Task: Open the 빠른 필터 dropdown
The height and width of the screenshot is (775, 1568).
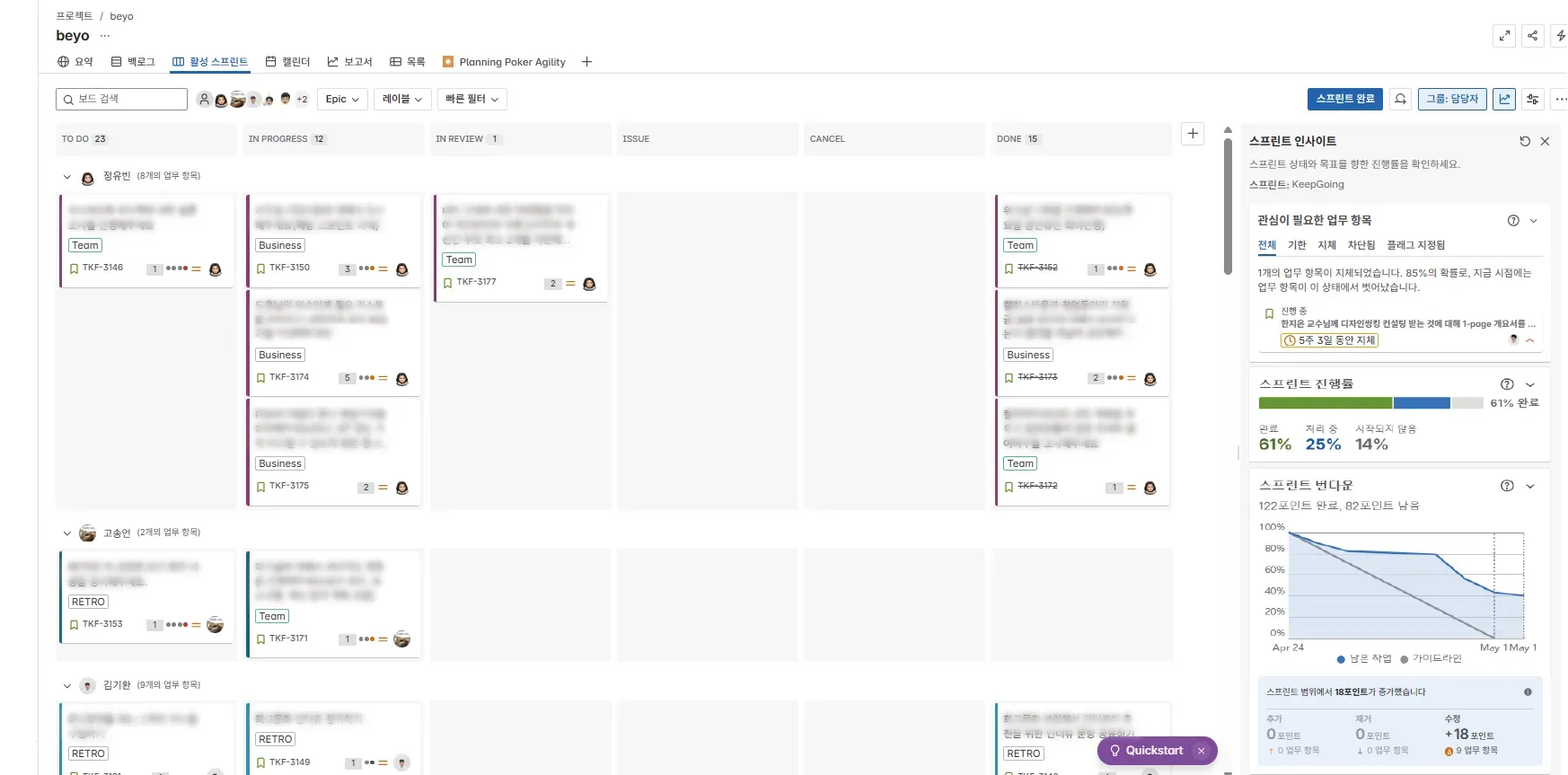Action: point(471,99)
